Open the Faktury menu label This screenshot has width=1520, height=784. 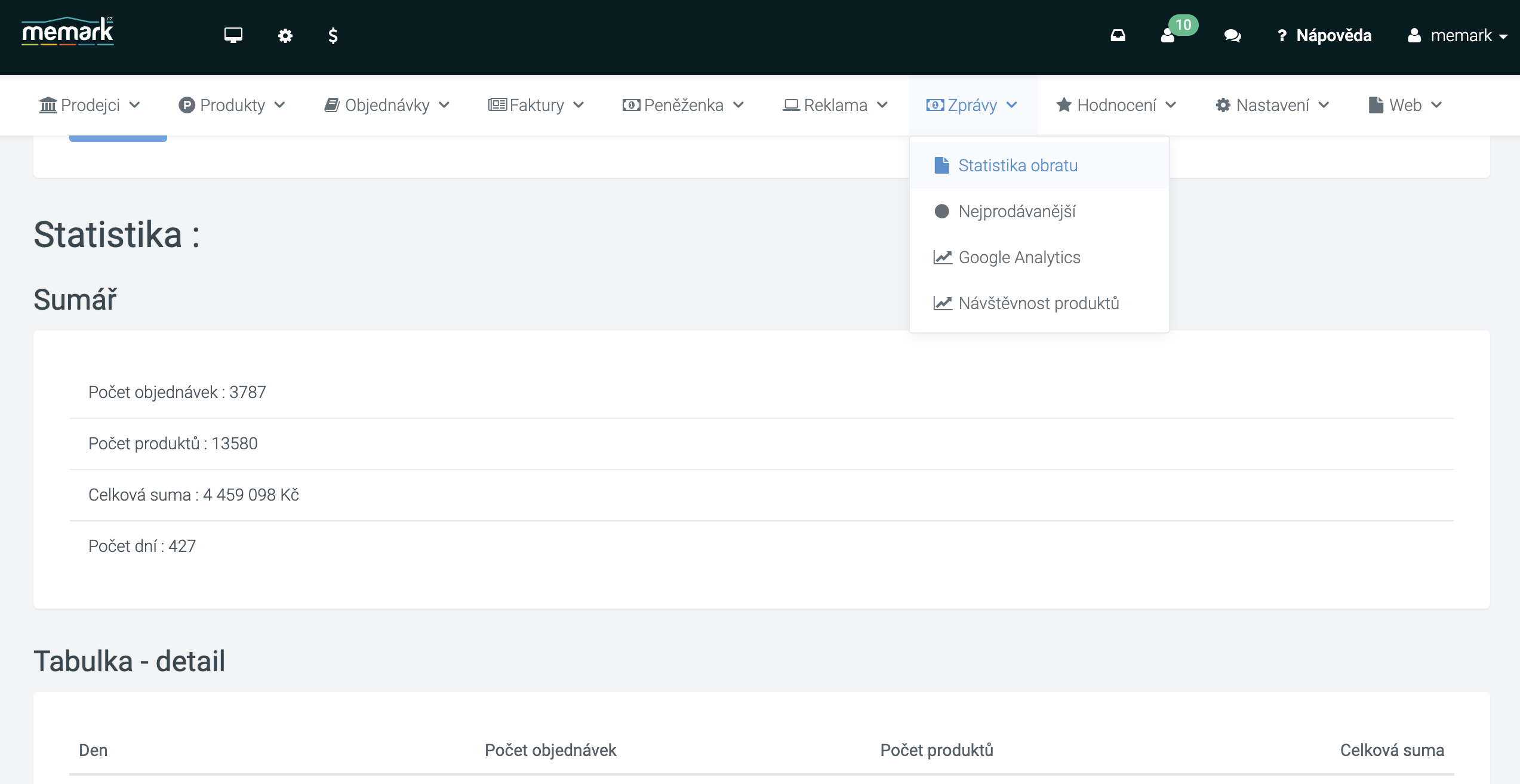pyautogui.click(x=537, y=105)
